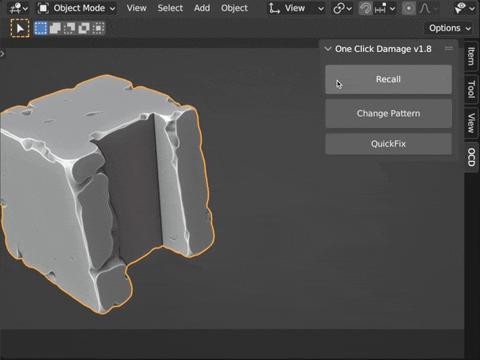The image size is (480, 360).
Task: Set selection mode to subtract selection
Action: pos(69,28)
